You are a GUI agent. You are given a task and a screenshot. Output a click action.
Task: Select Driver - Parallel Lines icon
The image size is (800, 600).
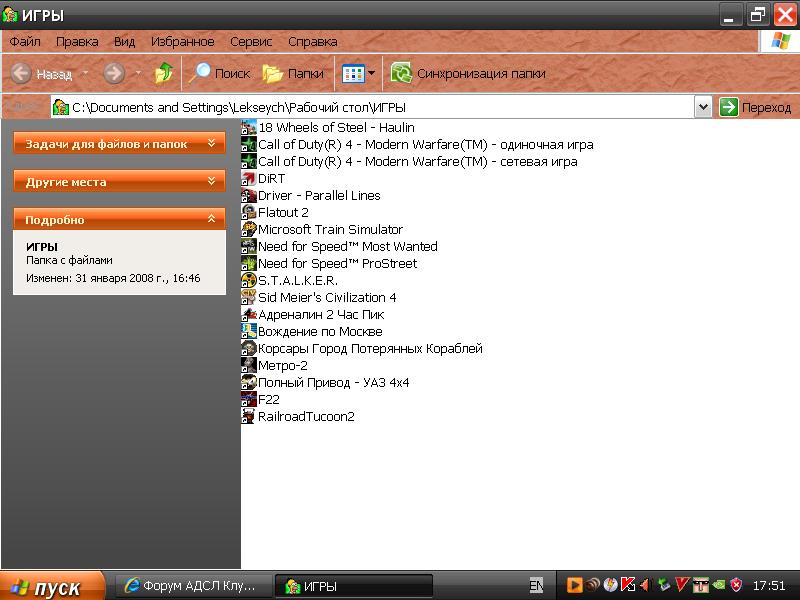248,195
